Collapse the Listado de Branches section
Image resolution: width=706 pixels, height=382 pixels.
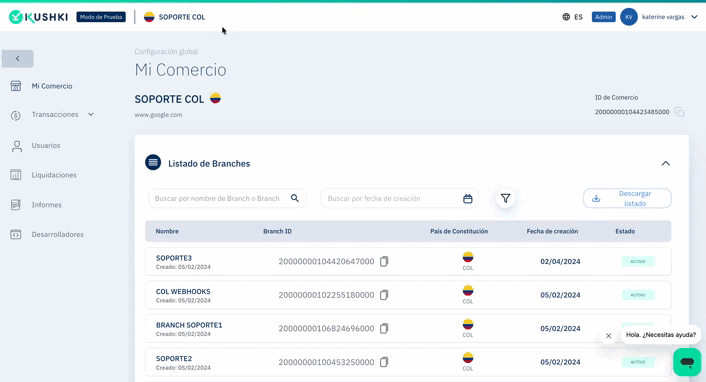pyautogui.click(x=665, y=164)
